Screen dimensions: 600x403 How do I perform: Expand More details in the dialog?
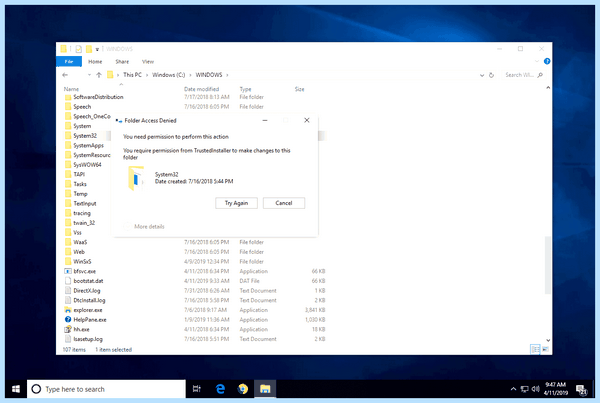point(144,227)
